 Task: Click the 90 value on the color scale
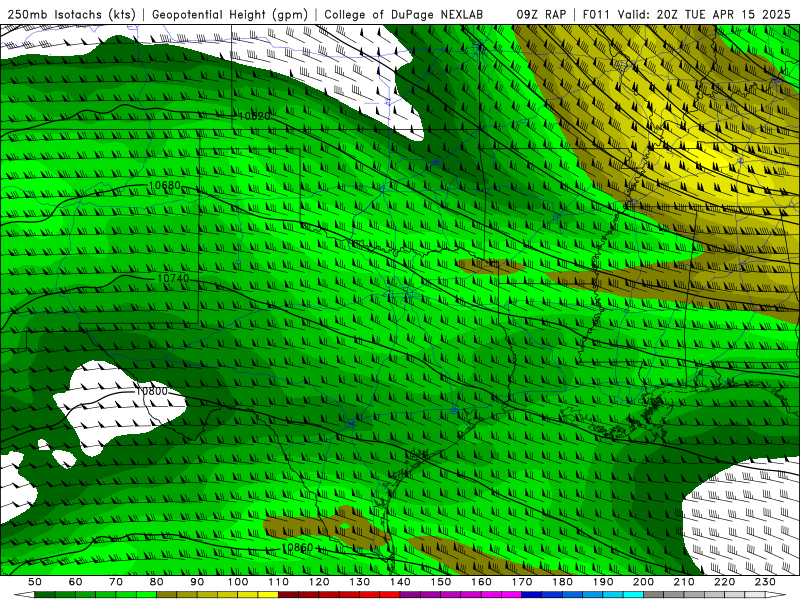click(x=197, y=582)
